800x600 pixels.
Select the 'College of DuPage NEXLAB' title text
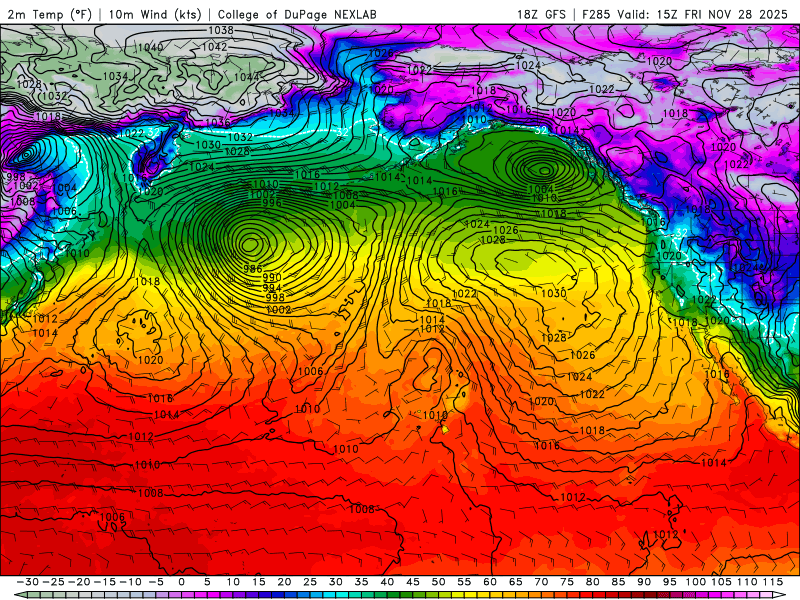point(297,14)
